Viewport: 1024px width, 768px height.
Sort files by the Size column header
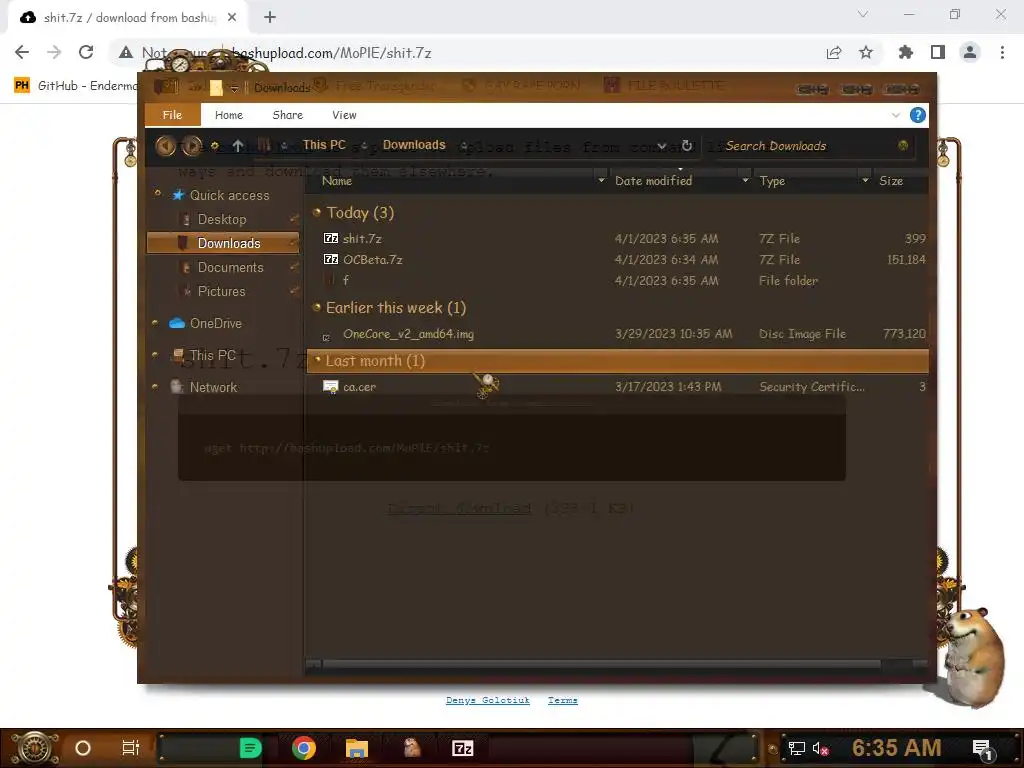891,181
